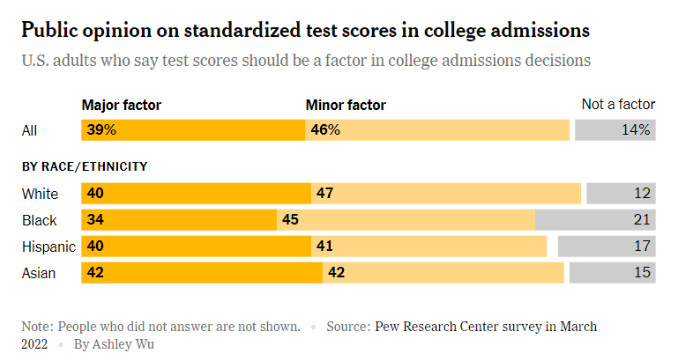Image resolution: width=673 pixels, height=363 pixels.
Task: Click the chart title about standardized test scores
Action: (306, 30)
